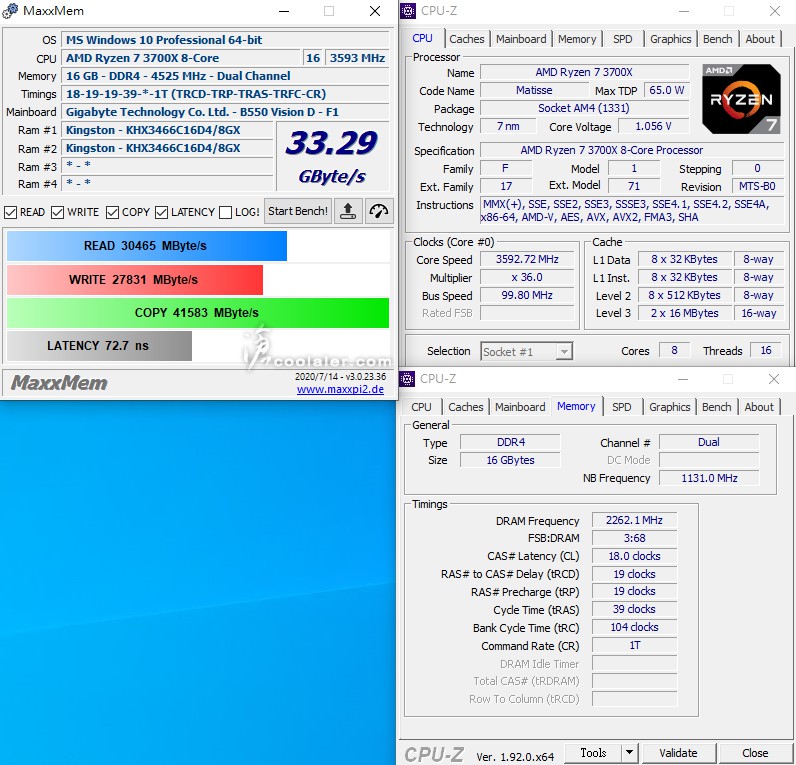The width and height of the screenshot is (796, 765).
Task: Open Mainboard tab in lower CPU-Z window
Action: pos(520,407)
